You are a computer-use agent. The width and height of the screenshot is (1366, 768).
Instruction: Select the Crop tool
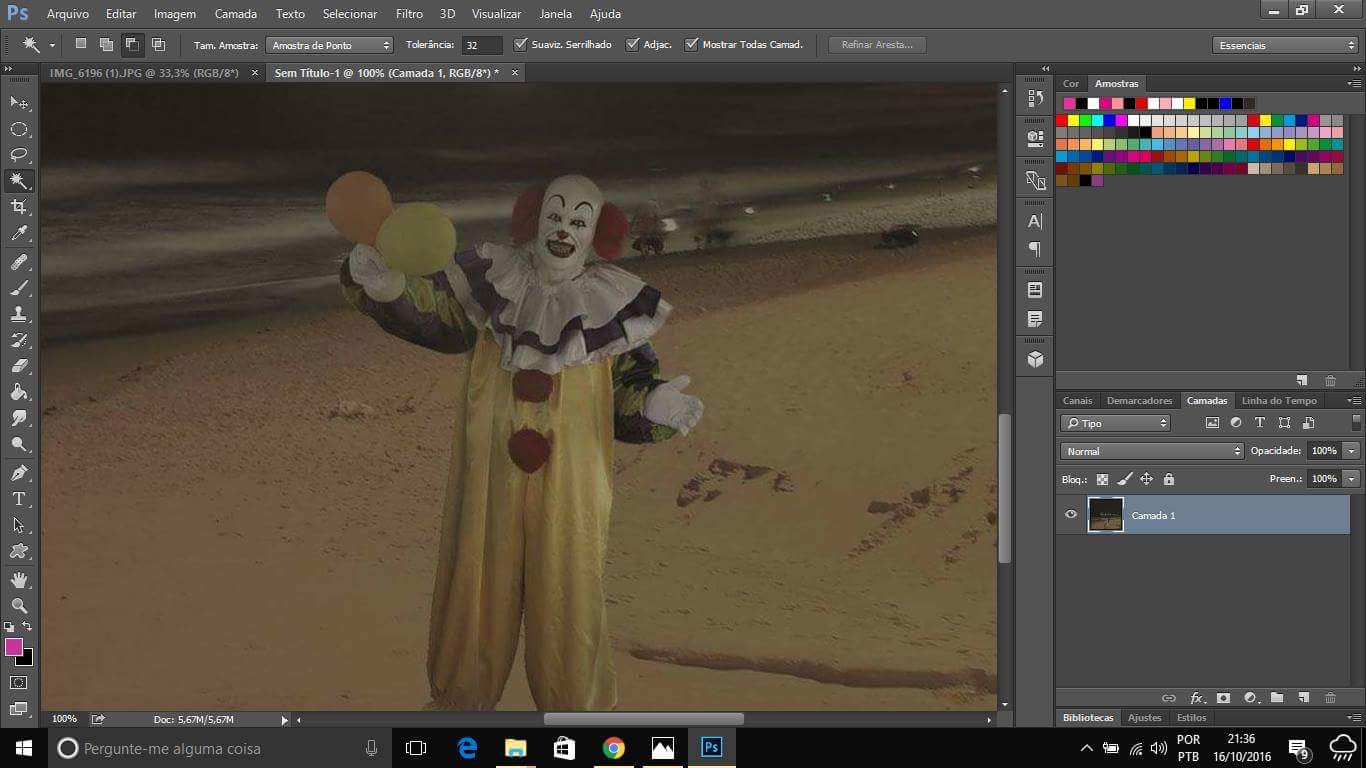pos(19,207)
